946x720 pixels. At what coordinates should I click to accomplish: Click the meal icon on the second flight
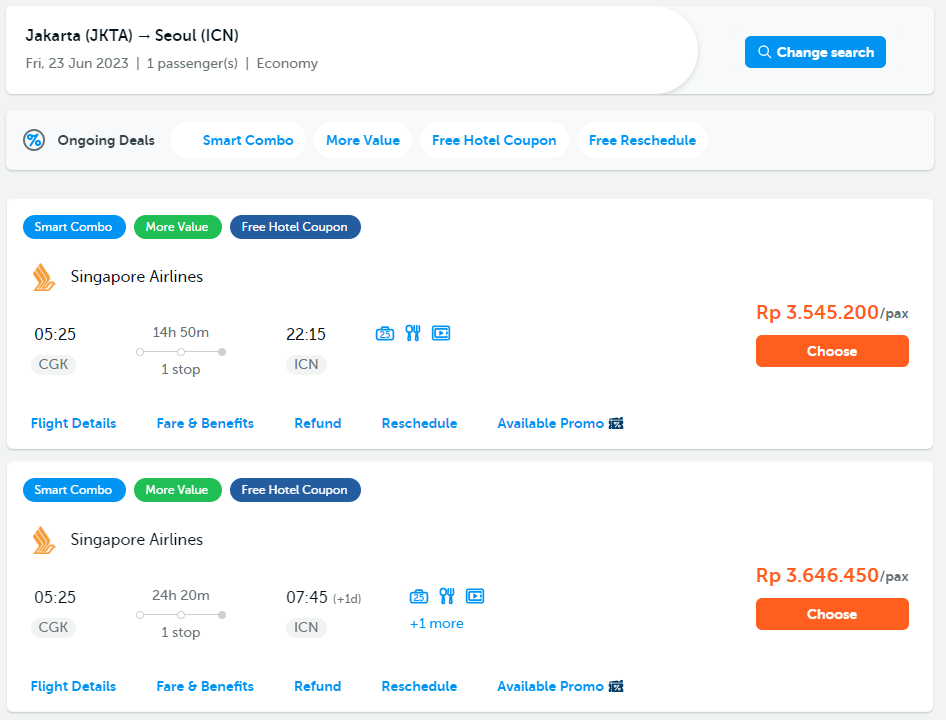point(447,596)
